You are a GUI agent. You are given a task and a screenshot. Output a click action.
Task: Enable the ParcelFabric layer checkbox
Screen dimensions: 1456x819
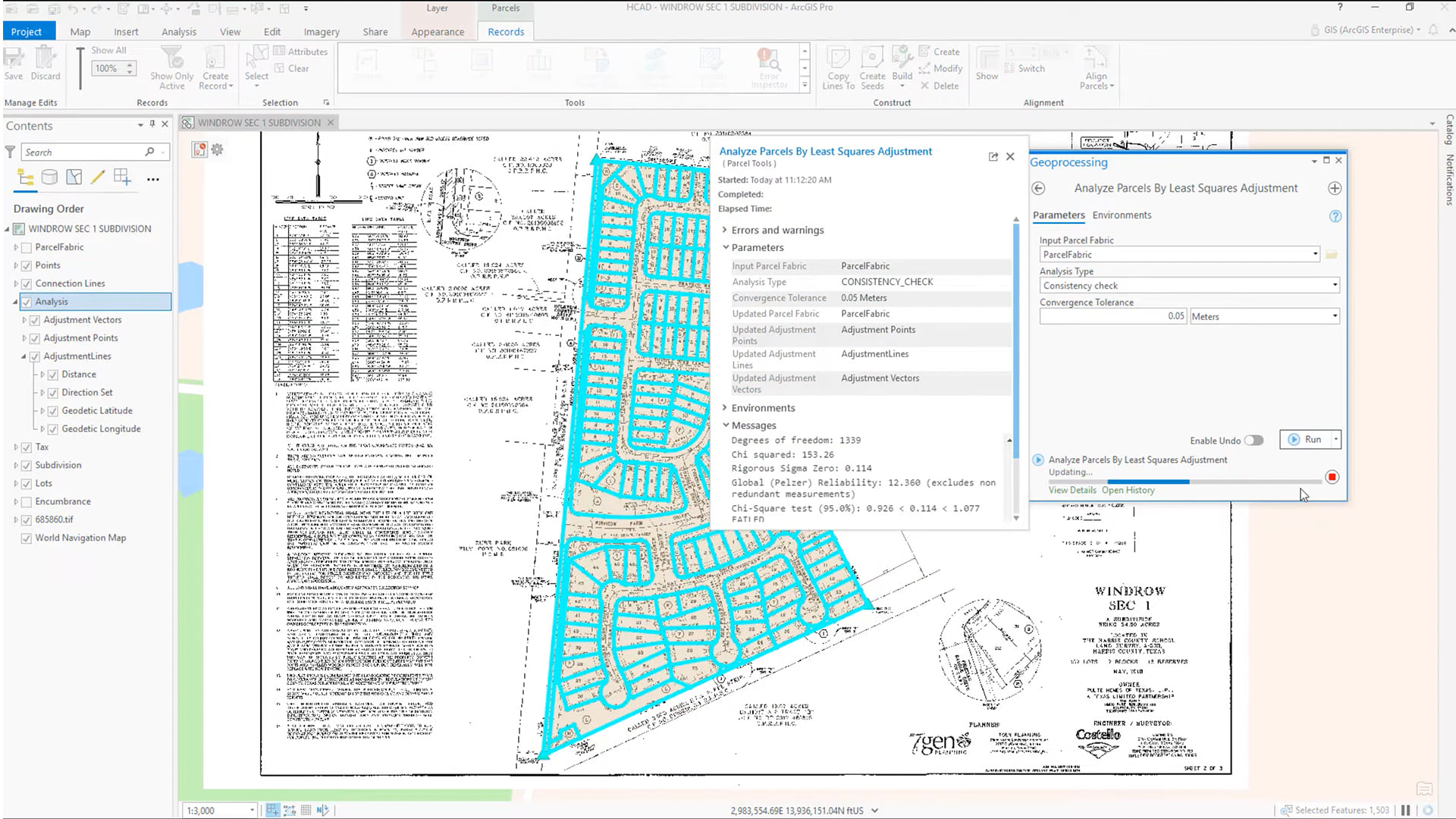pyautogui.click(x=27, y=246)
